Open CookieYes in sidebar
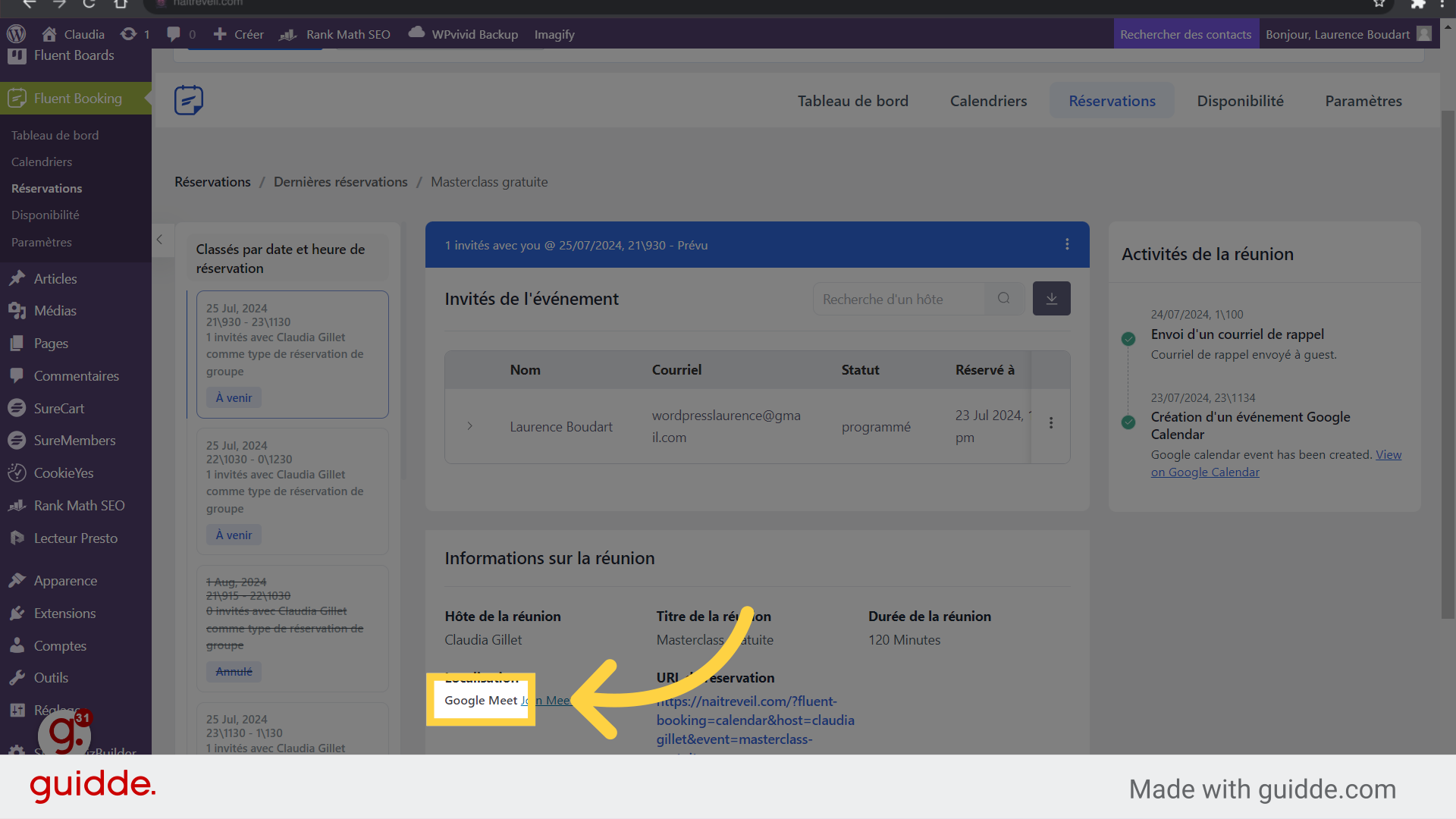The image size is (1456, 819). point(64,473)
